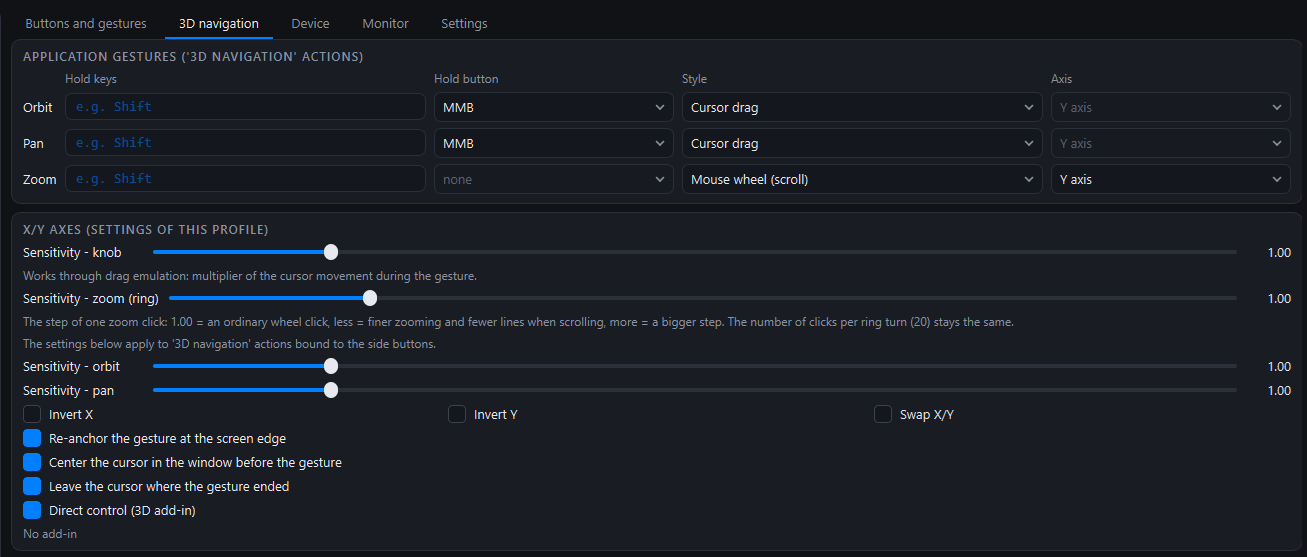Open the Pan hold button dropdown
Viewport: 1307px width, 557px height.
[554, 143]
